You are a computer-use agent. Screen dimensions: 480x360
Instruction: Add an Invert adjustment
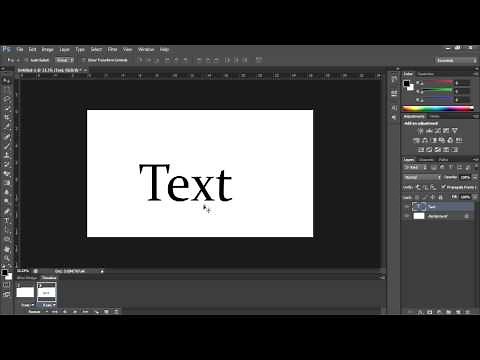tap(421, 150)
